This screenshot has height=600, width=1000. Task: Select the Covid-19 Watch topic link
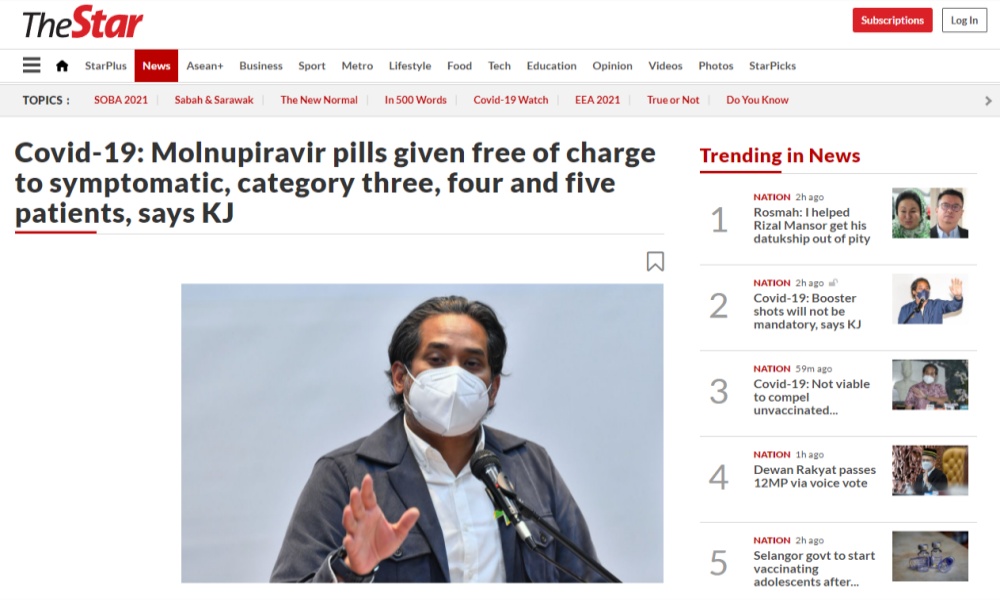tap(511, 100)
